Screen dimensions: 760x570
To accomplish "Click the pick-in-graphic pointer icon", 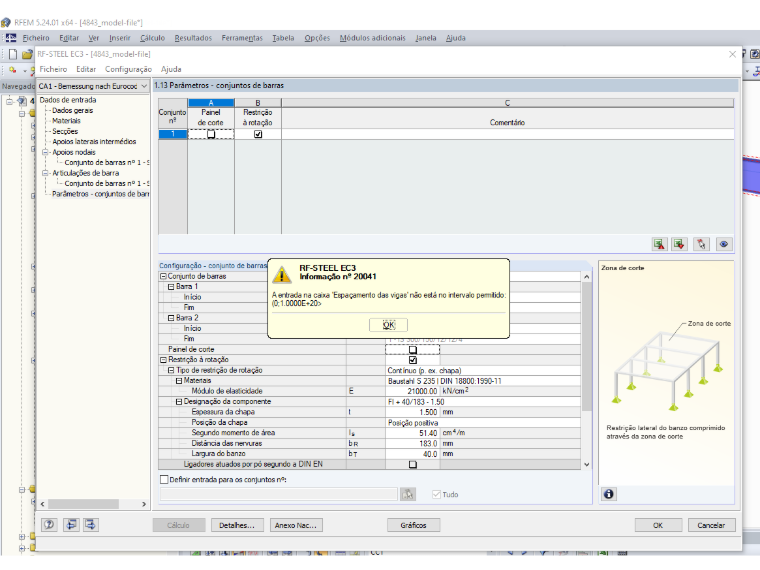I will pyautogui.click(x=701, y=244).
